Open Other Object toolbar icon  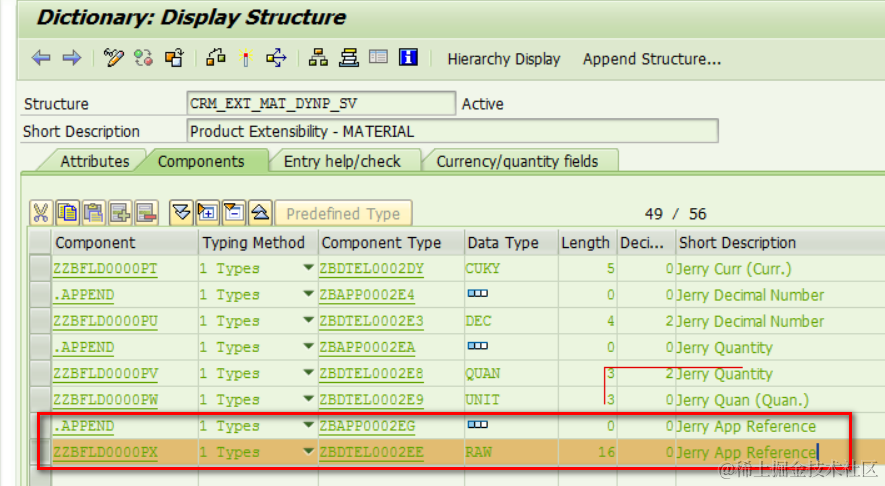pos(174,58)
